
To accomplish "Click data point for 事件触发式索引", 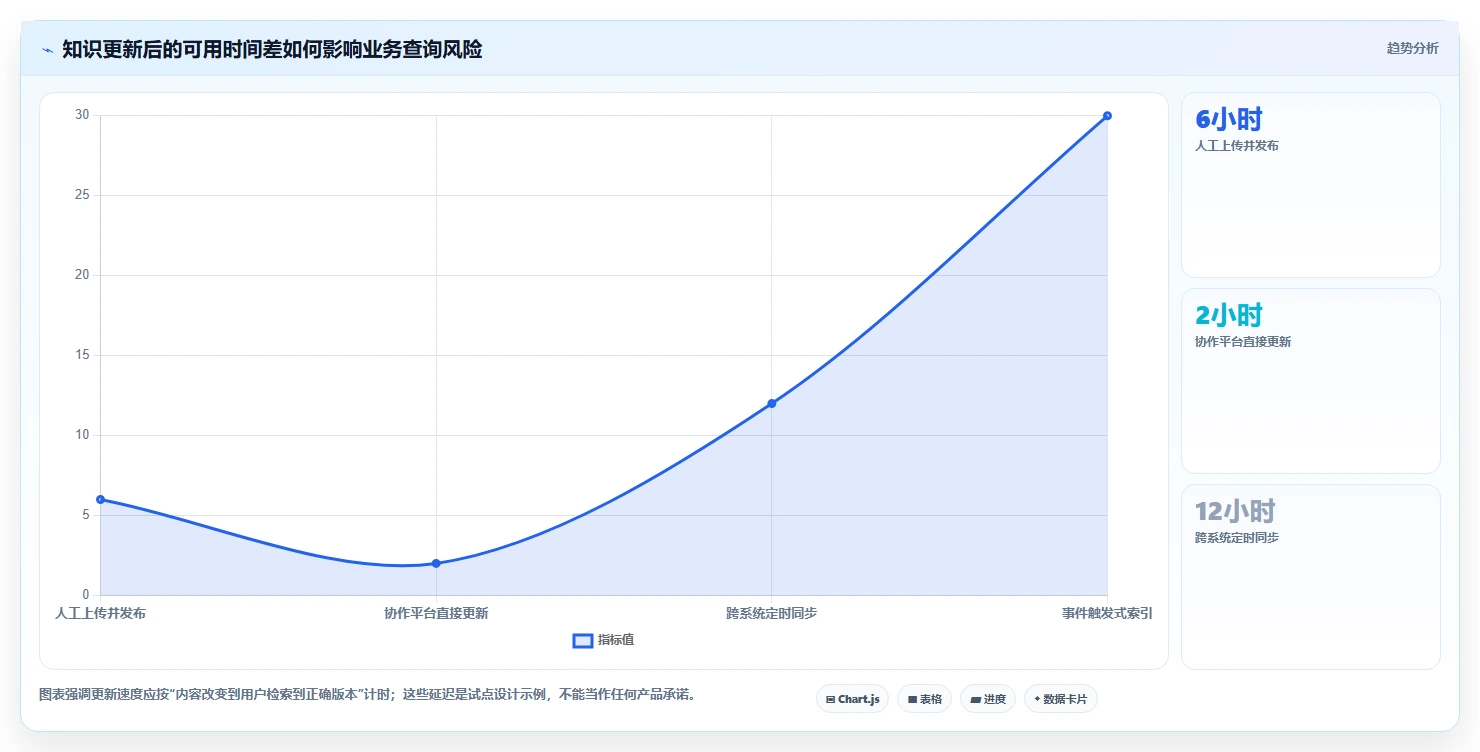I will pos(1107,115).
